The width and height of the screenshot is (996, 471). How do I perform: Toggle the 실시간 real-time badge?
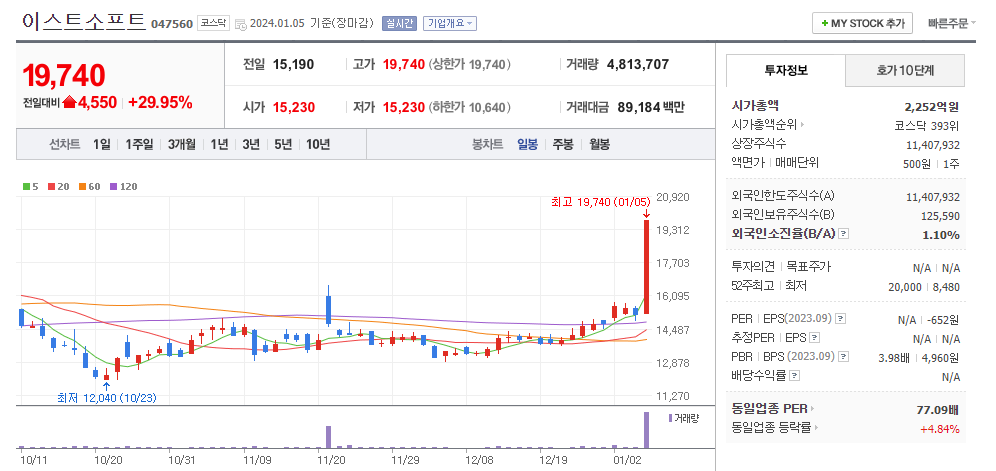(399, 24)
